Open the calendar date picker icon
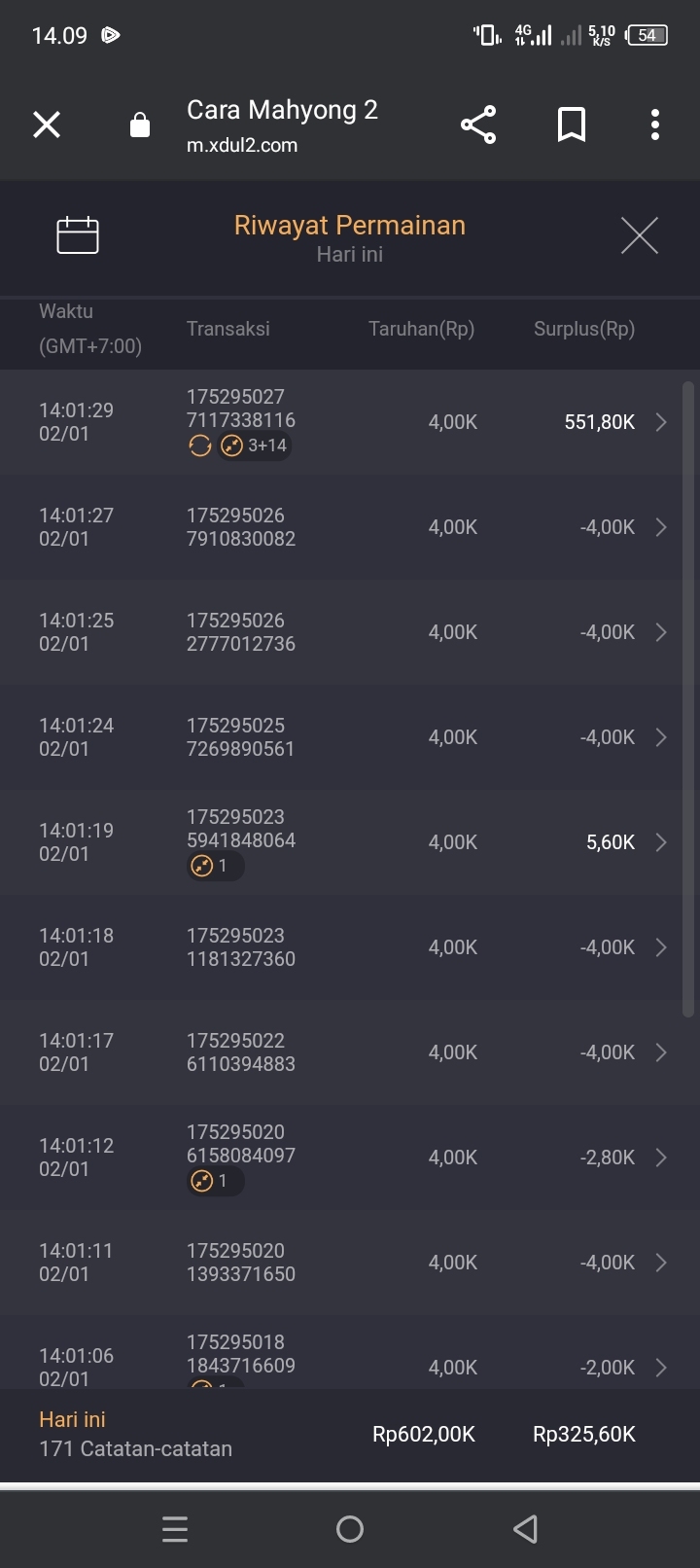Screen dimensions: 700x1568 (x=78, y=234)
